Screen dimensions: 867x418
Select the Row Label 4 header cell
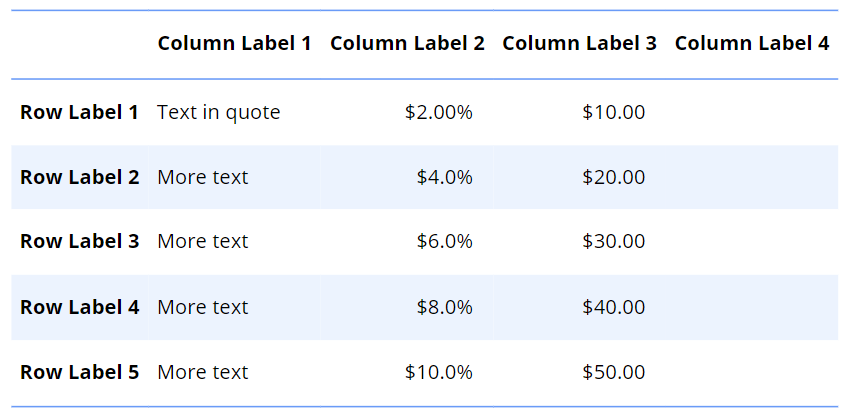click(x=79, y=307)
